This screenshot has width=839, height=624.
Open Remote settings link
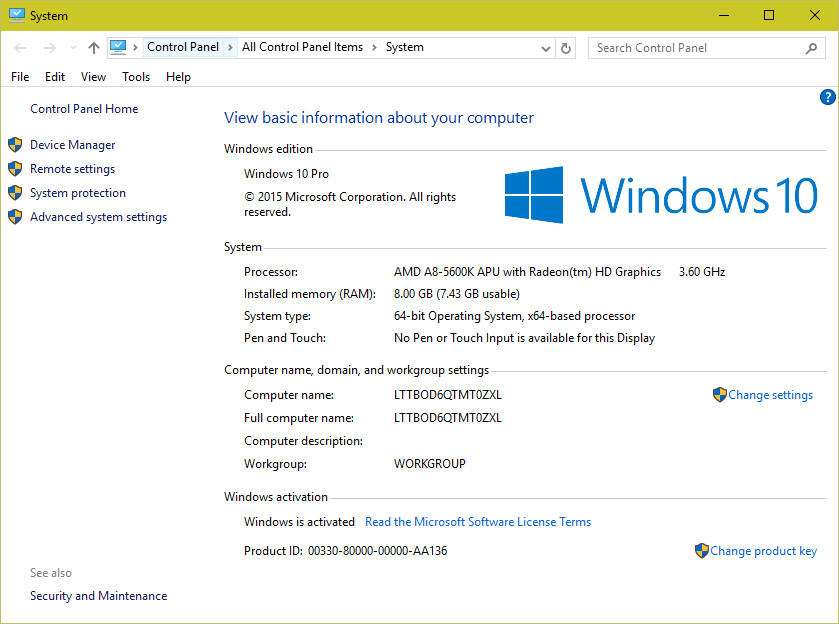(72, 169)
